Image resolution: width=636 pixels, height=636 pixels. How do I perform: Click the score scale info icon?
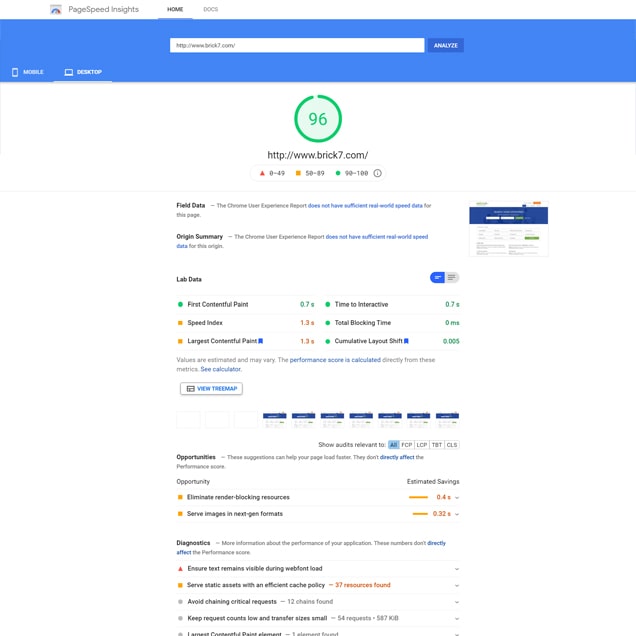point(377,173)
